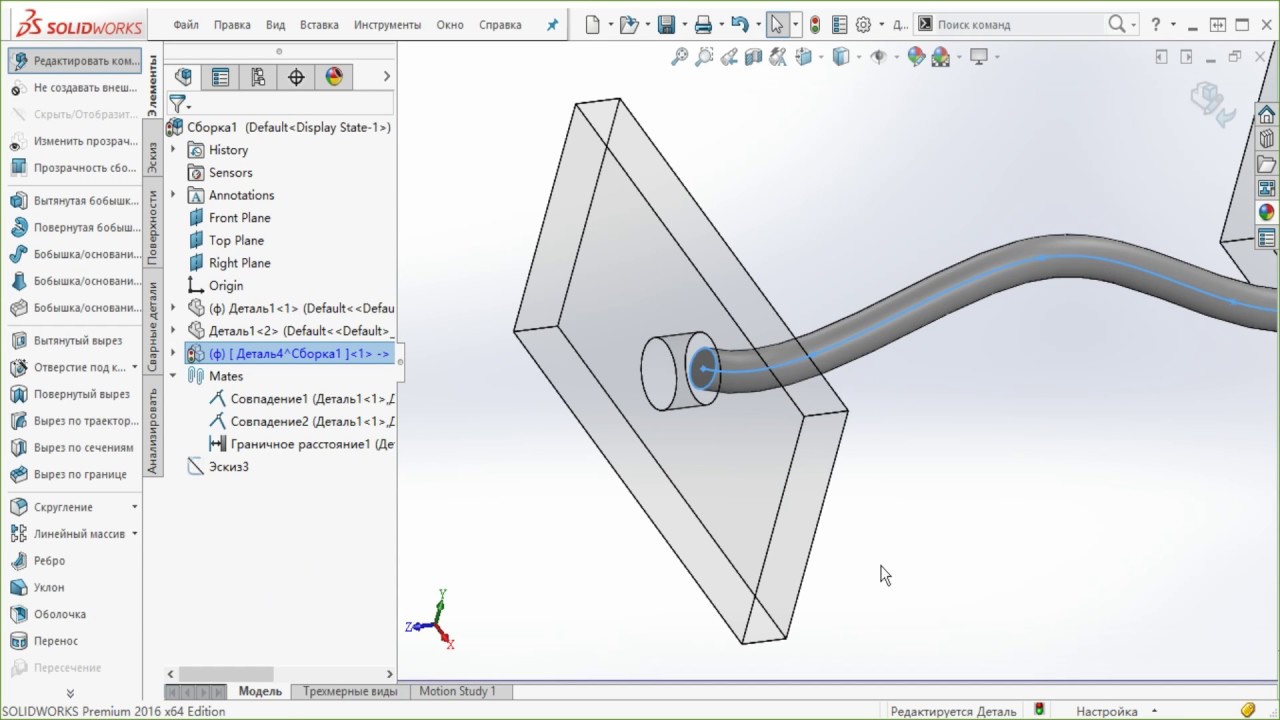
Task: Click the Print icon
Action: pyautogui.click(x=703, y=25)
